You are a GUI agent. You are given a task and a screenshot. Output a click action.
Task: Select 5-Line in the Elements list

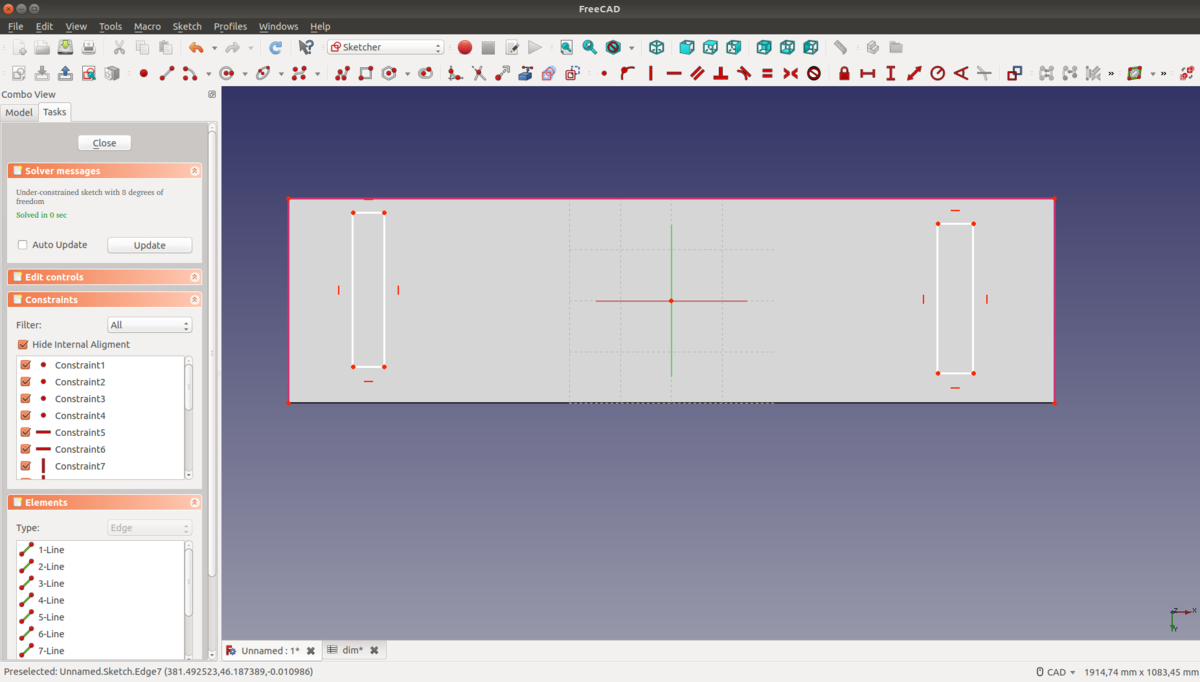51,617
